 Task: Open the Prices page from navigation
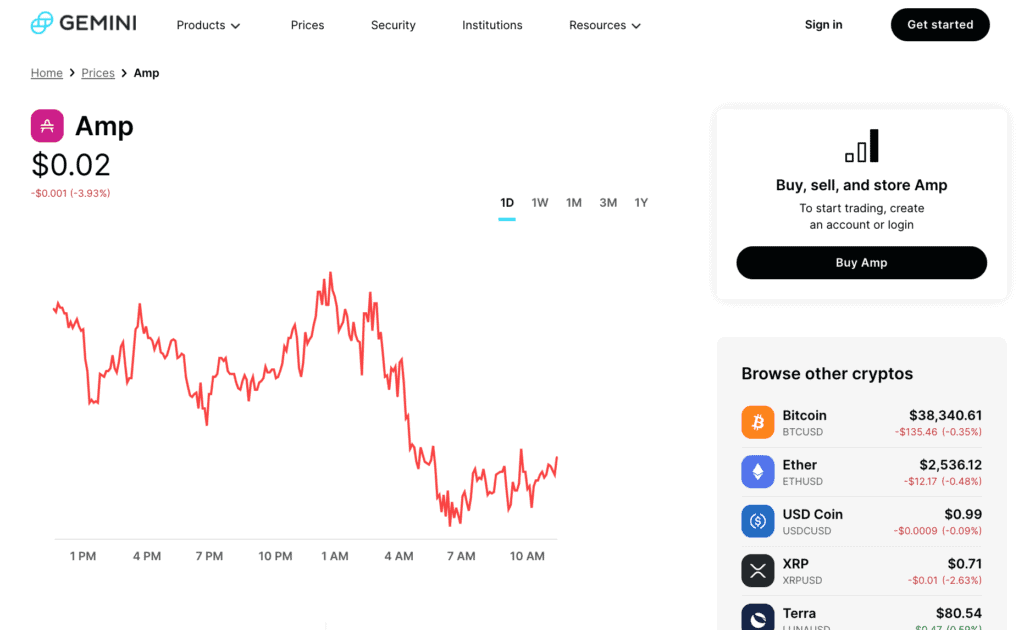(x=307, y=25)
